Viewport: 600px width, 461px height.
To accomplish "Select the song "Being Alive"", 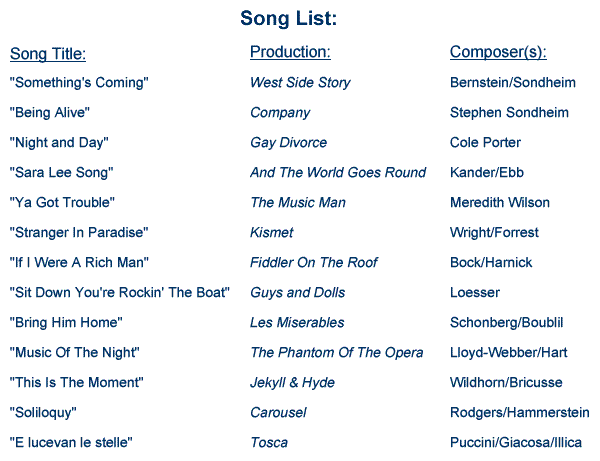I will (50, 113).
